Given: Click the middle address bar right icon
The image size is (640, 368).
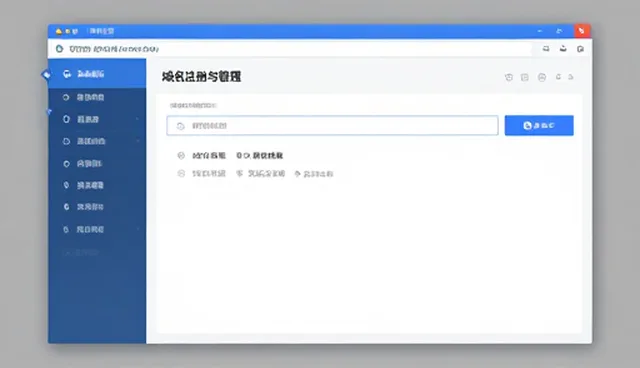Looking at the screenshot, I should point(563,49).
